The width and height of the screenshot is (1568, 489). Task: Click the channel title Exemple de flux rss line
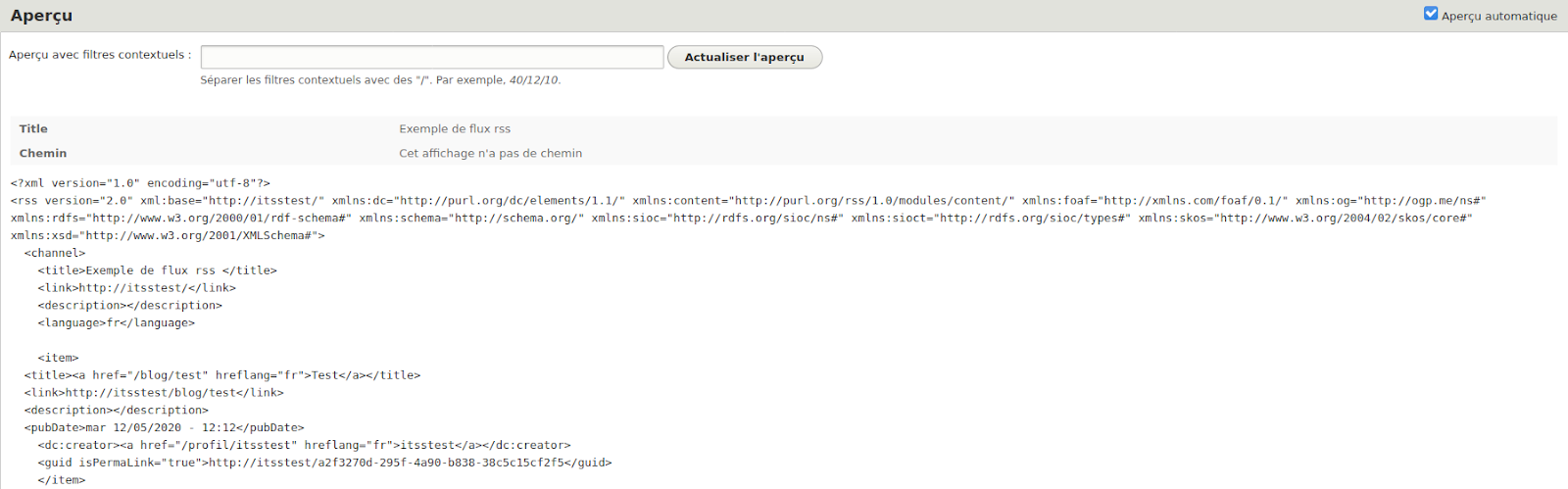point(157,270)
